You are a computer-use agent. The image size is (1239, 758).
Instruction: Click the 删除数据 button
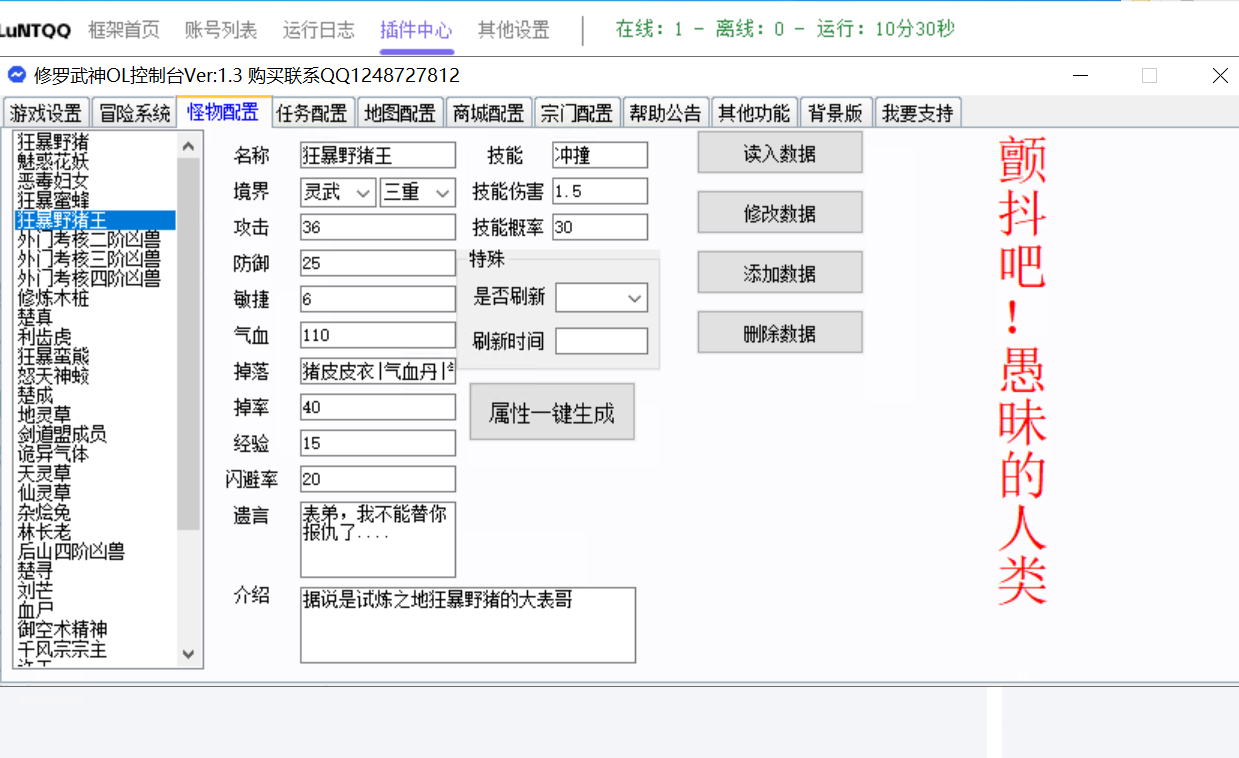tap(779, 332)
